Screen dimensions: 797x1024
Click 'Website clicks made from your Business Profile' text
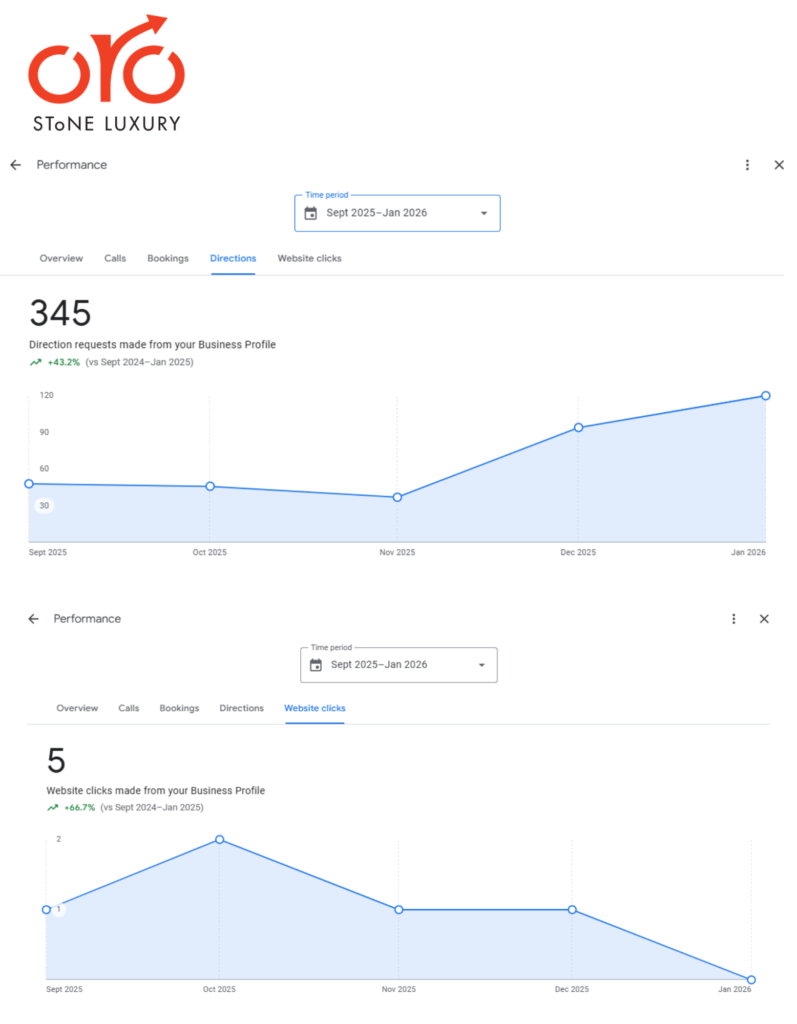point(155,791)
